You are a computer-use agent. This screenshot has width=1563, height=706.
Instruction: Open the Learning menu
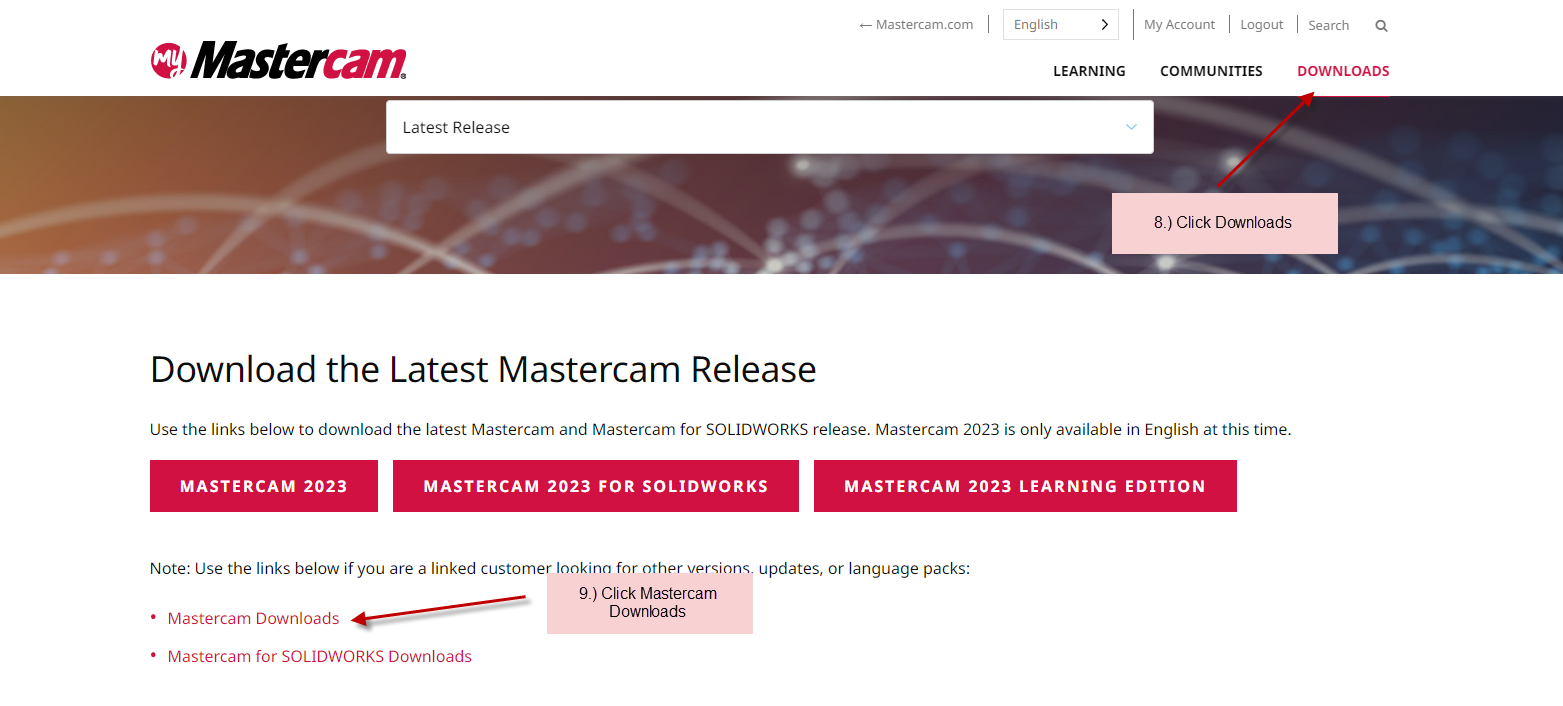click(1089, 71)
